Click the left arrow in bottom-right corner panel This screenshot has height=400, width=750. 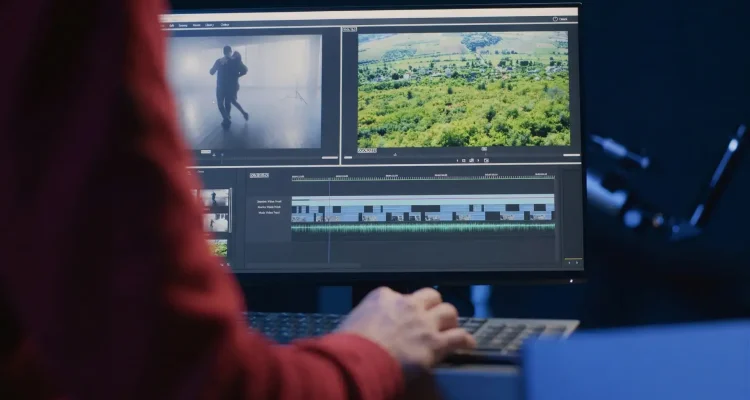(569, 263)
